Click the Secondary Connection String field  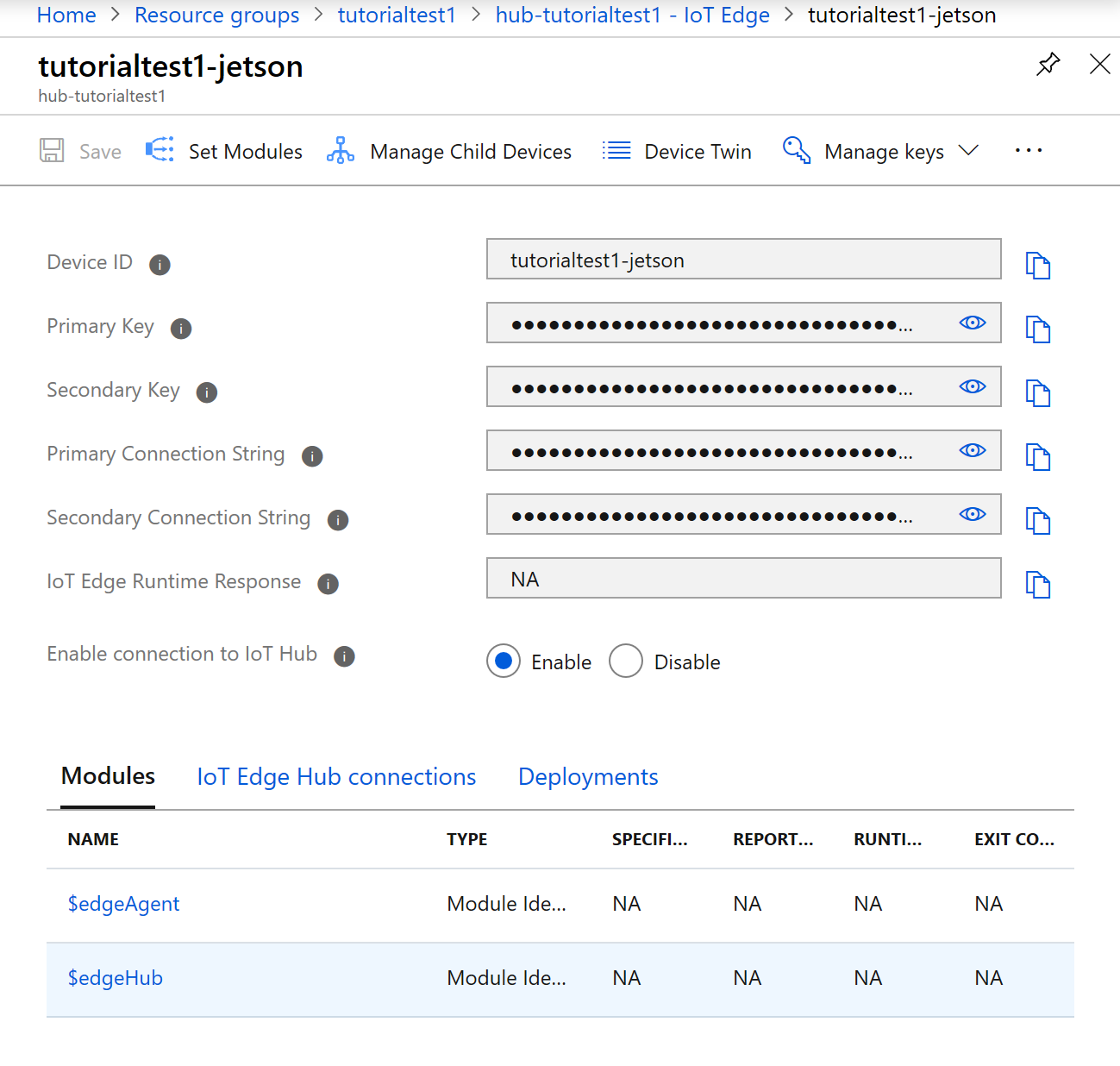744,514
